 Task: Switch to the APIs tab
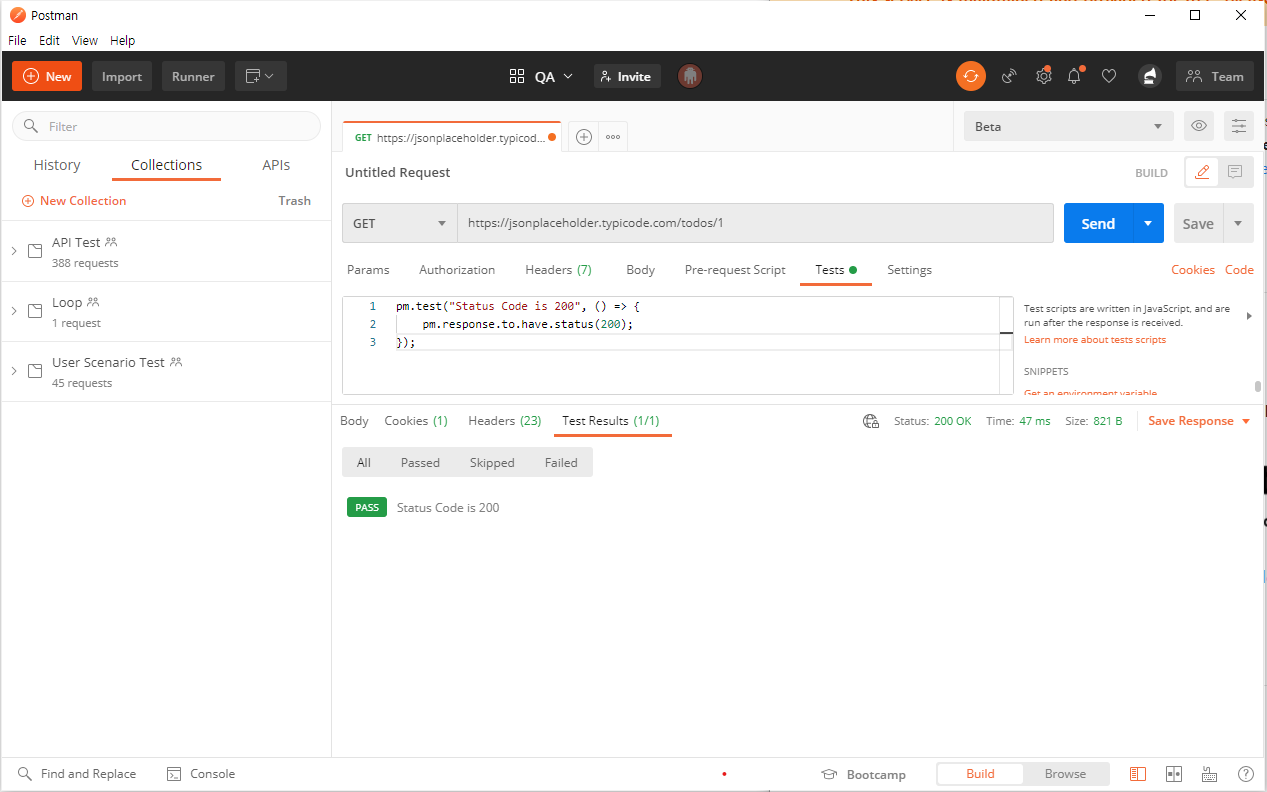pos(276,165)
